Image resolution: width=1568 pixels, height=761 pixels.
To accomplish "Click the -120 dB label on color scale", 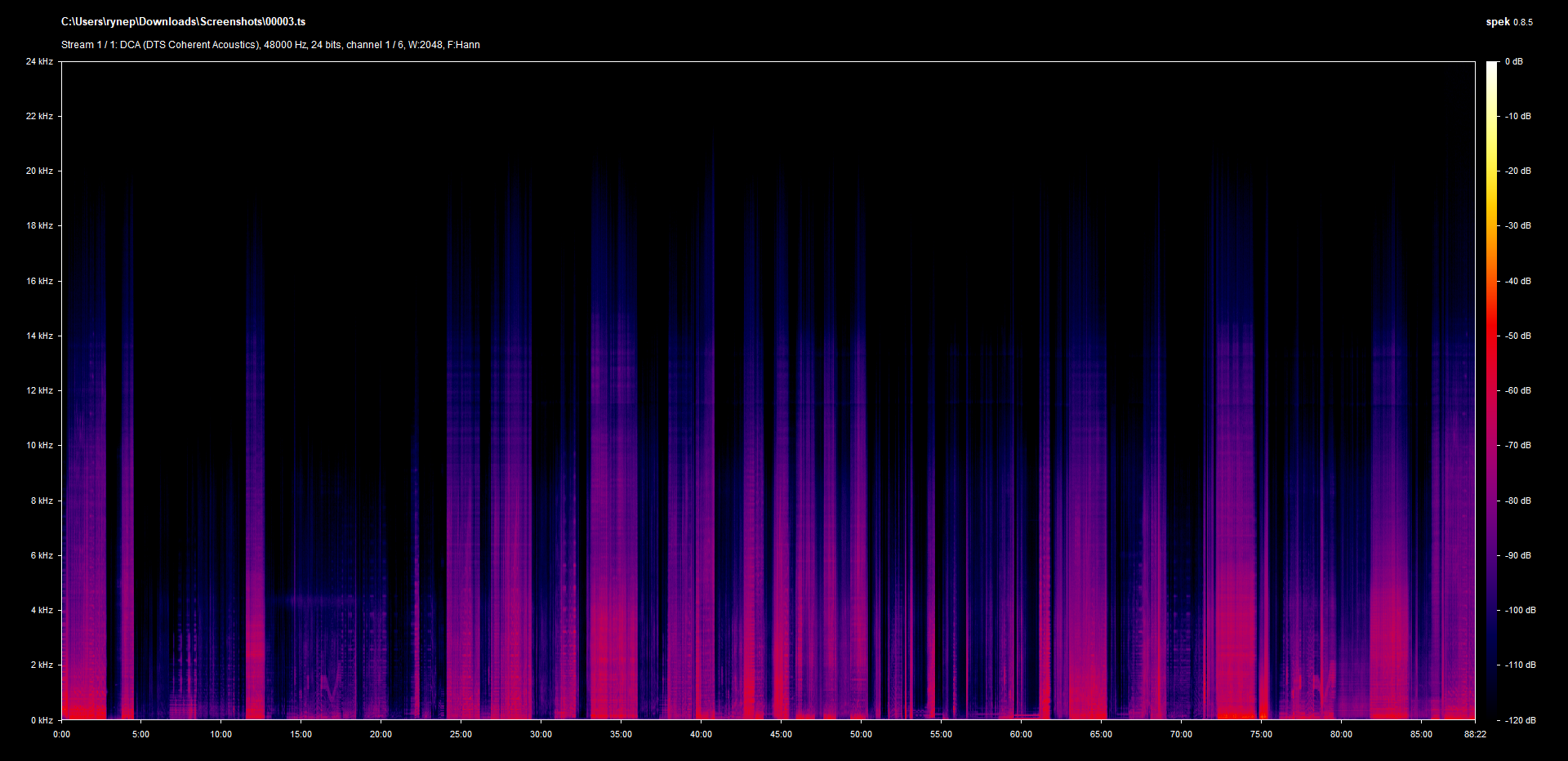I will point(1520,720).
